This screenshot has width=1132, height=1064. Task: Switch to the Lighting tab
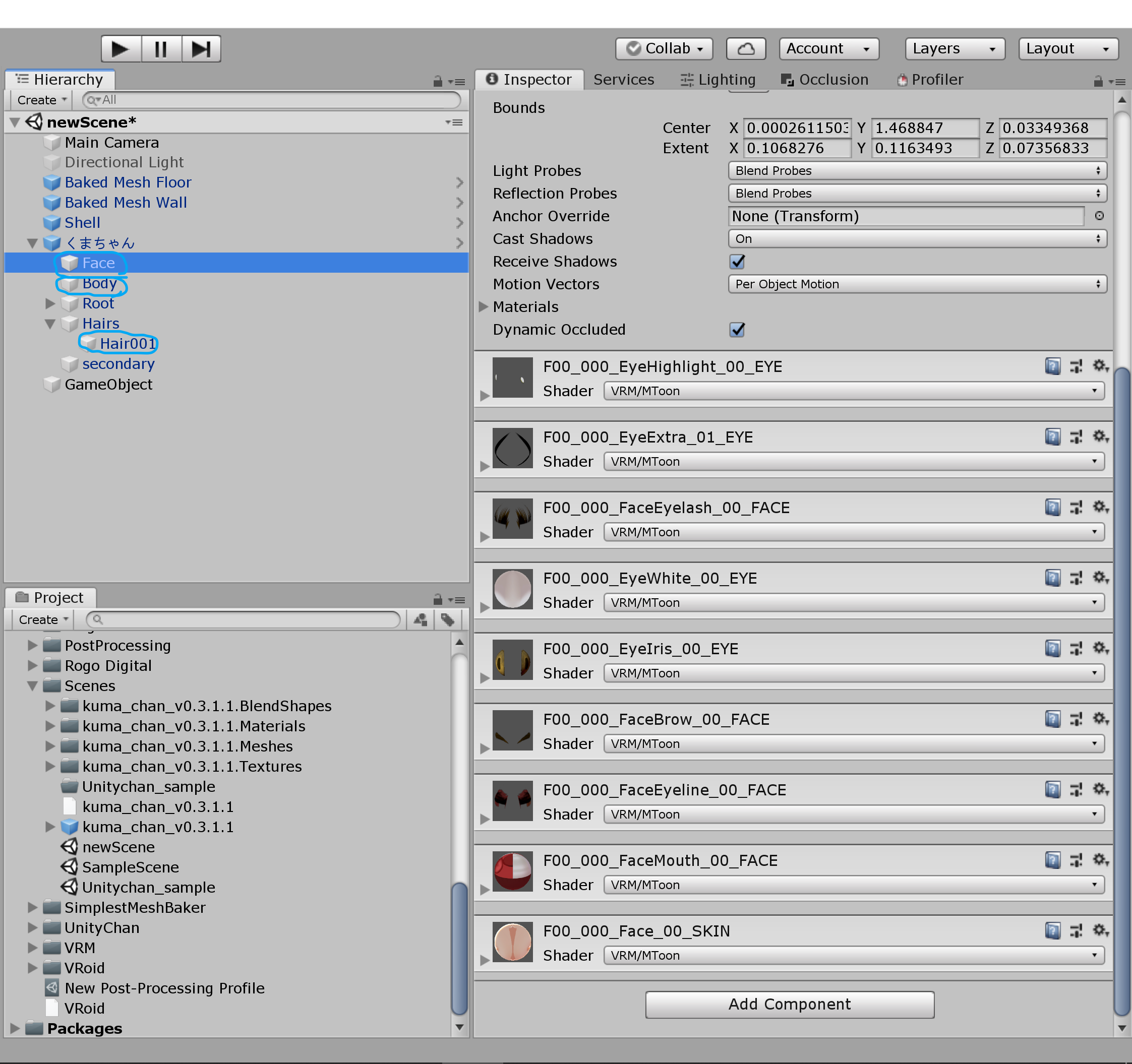pos(718,80)
